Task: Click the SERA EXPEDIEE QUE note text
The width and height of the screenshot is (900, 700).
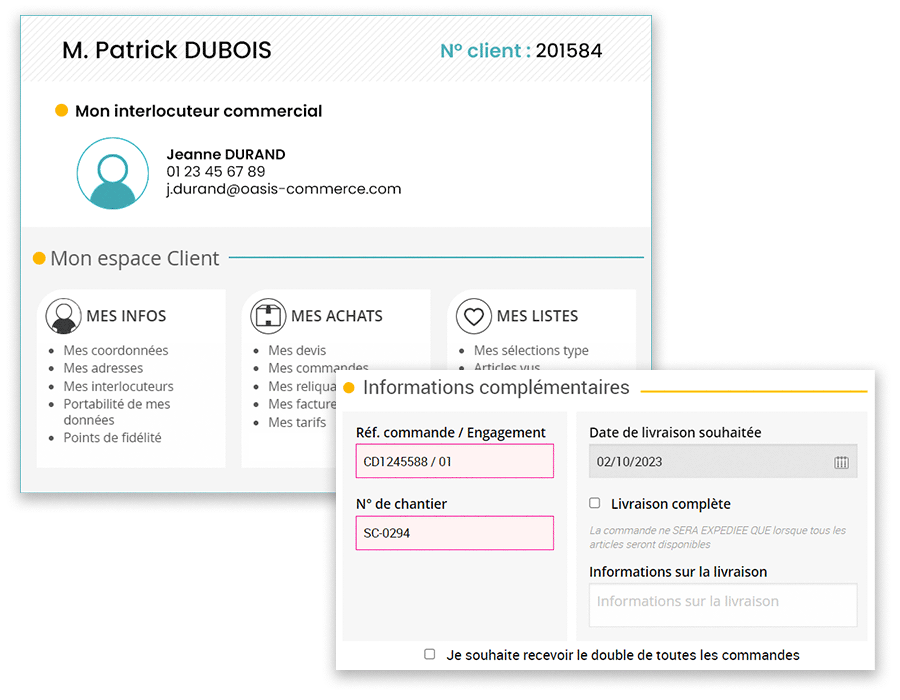Action: pyautogui.click(x=717, y=537)
